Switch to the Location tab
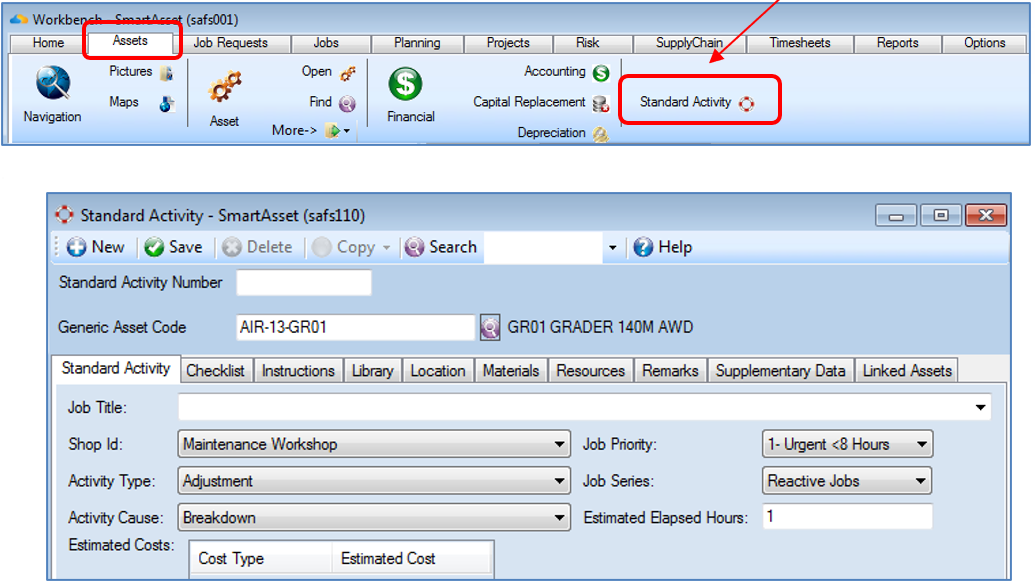Viewport: 1035px width, 584px height. click(438, 371)
